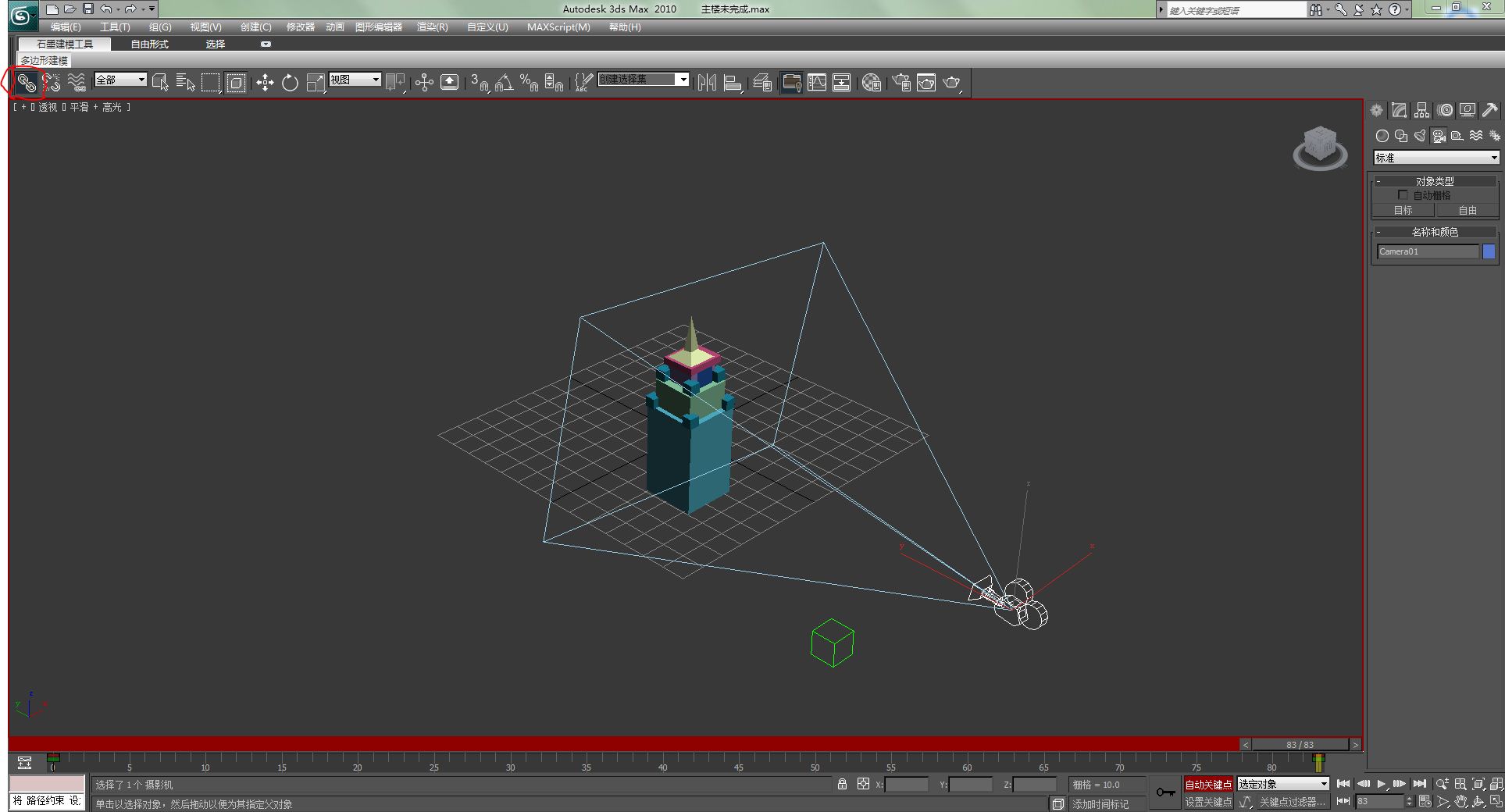Screen dimensions: 1505x812
Task: Click the Camera01 color swatch
Action: [x=1489, y=251]
